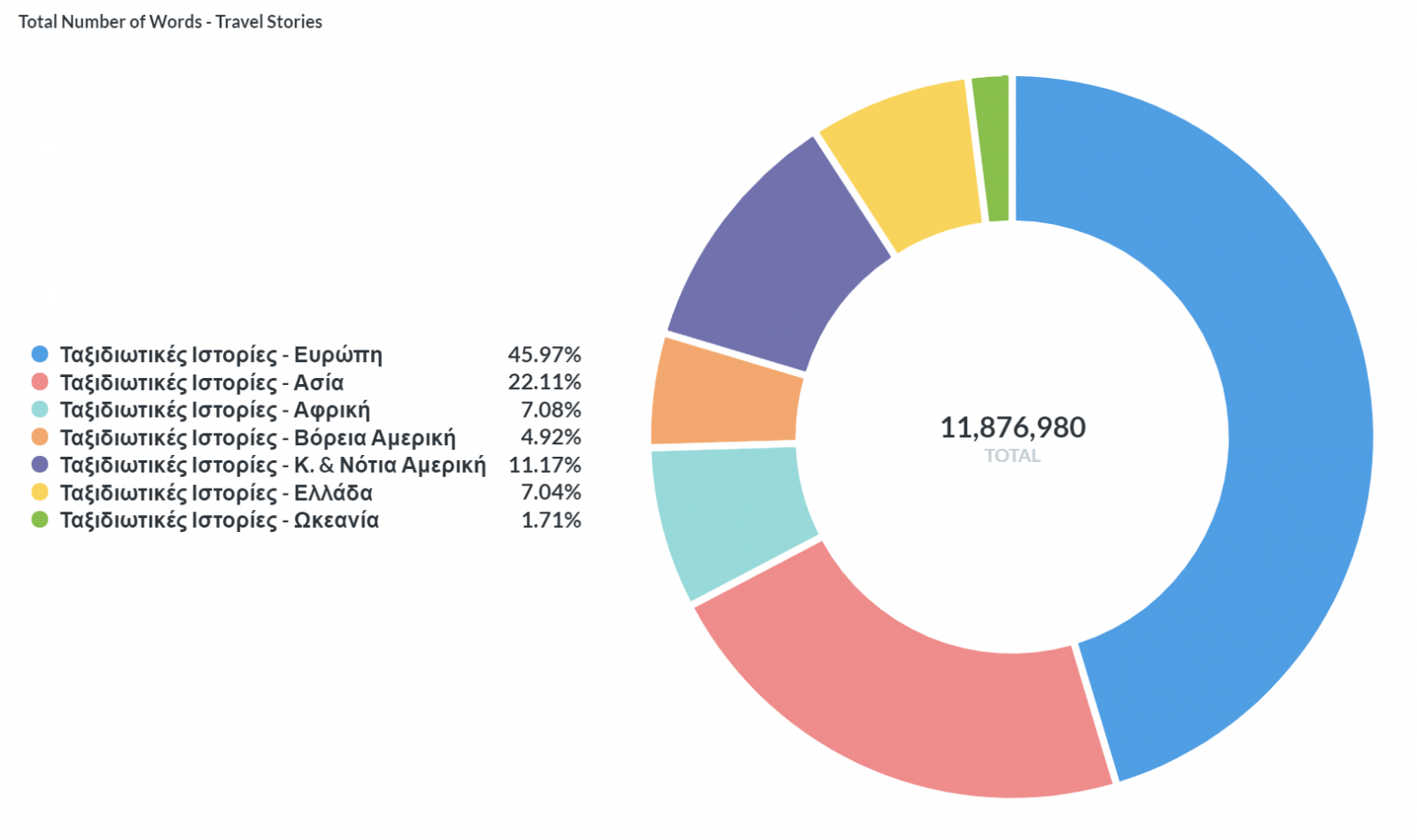Screen dimensions: 1417x840
Task: Toggle the blue legend dot for Ευρώπη
Action: coord(40,355)
